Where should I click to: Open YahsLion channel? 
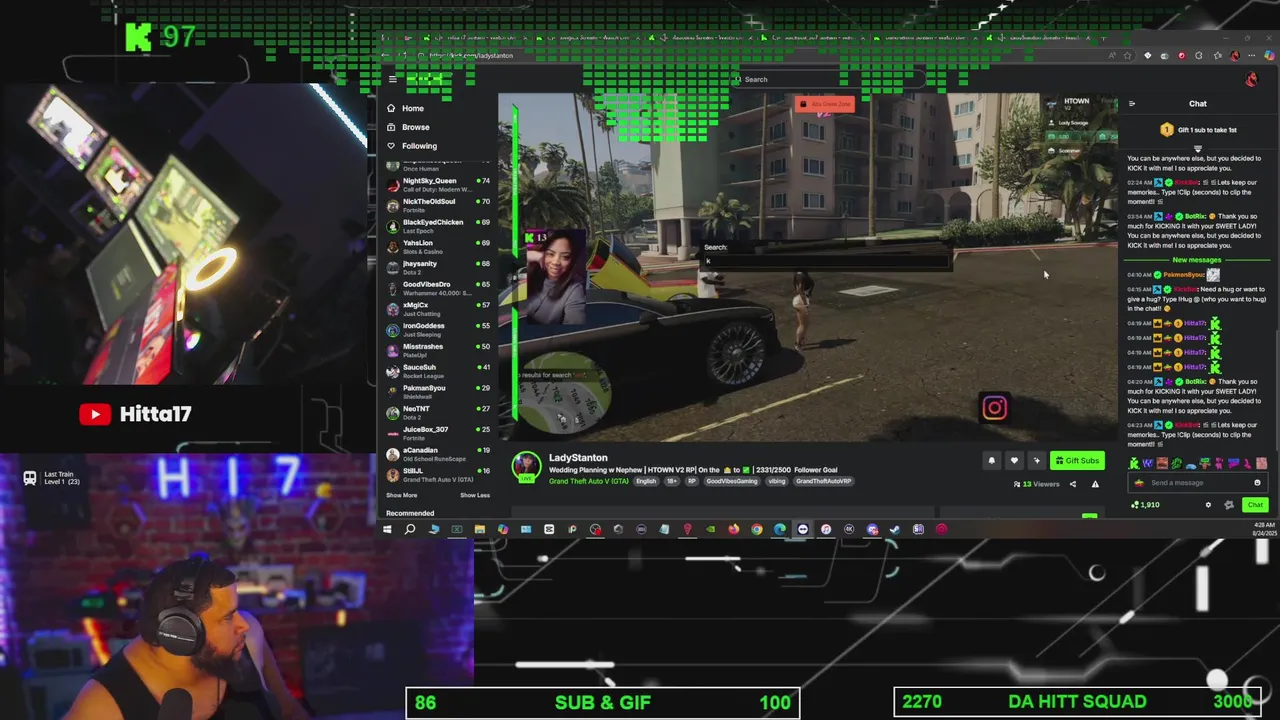438,247
